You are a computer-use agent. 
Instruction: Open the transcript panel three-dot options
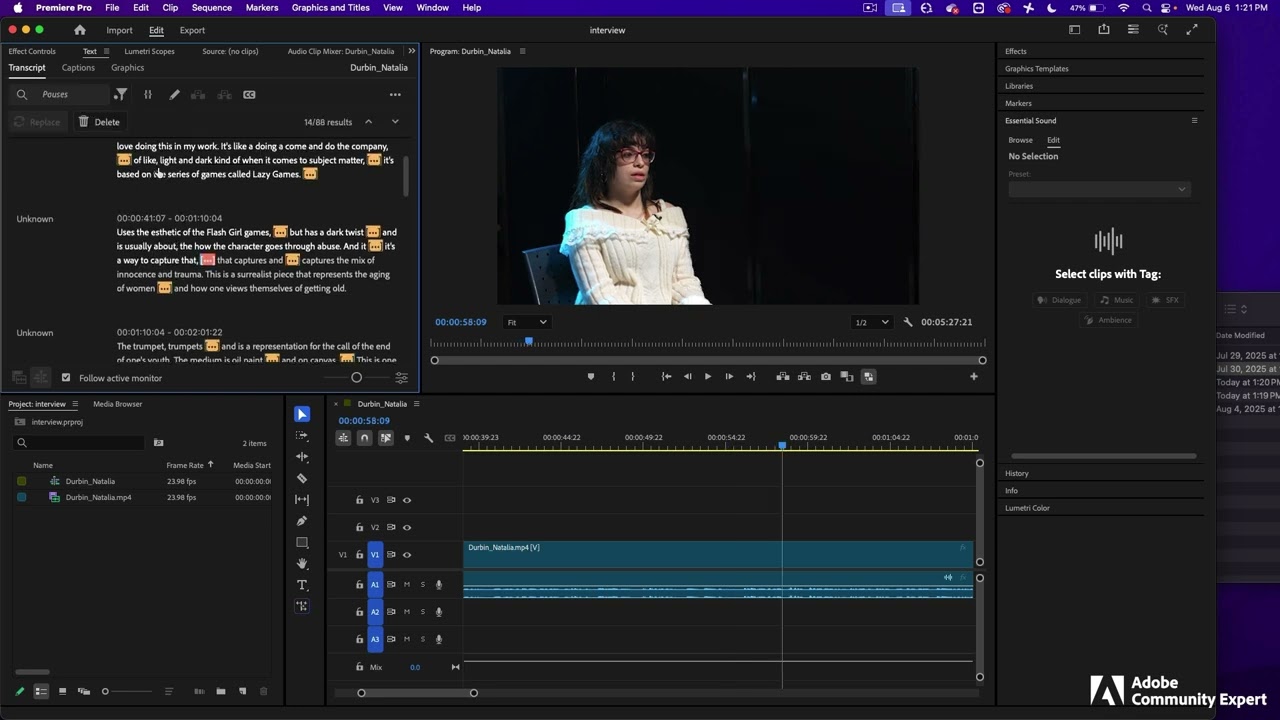pyautogui.click(x=395, y=95)
